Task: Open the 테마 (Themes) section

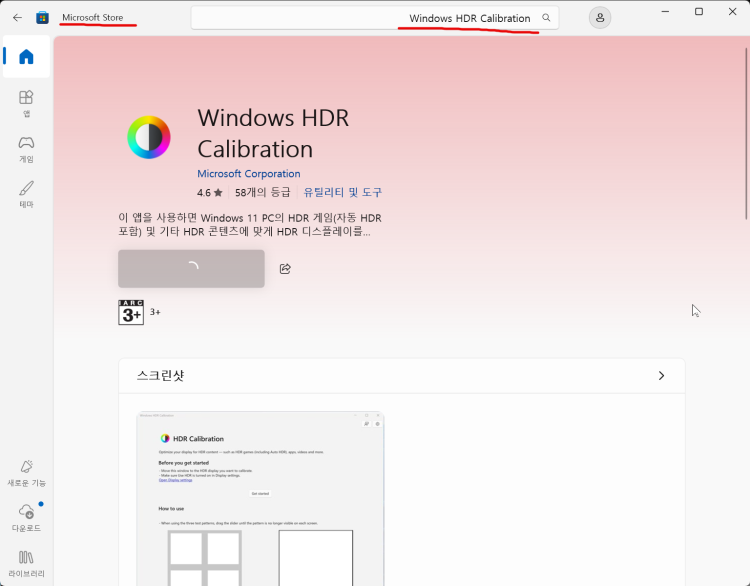Action: [x=26, y=194]
